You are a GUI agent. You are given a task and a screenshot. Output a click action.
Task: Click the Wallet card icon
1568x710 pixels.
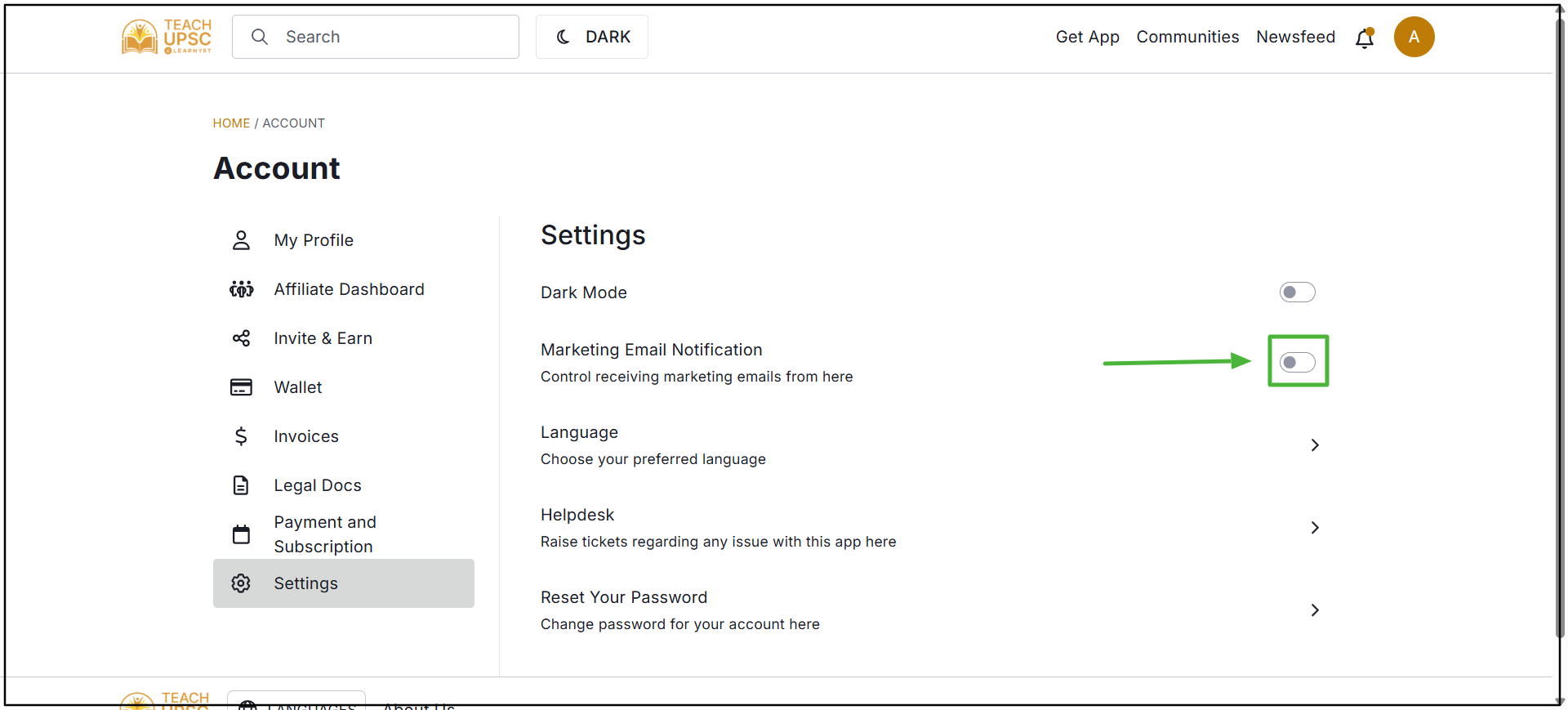[x=241, y=387]
